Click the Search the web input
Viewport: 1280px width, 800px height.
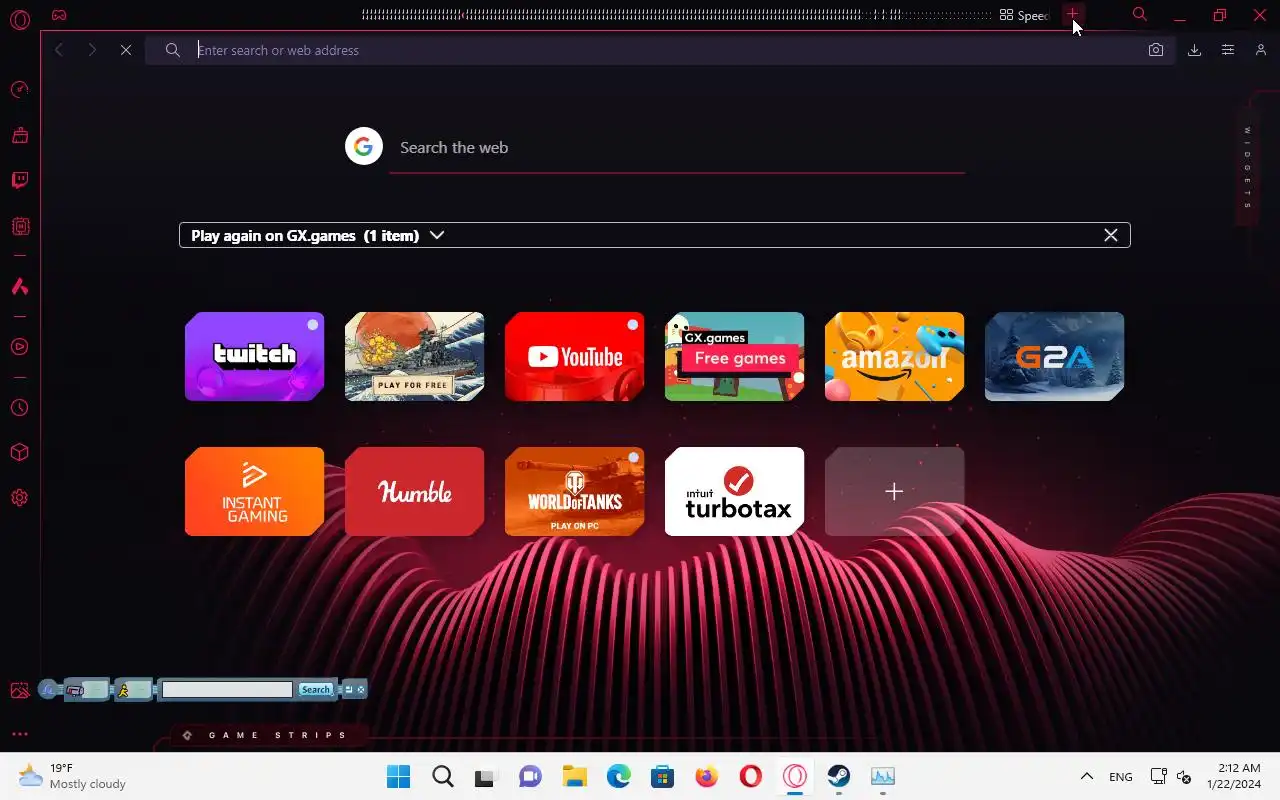[677, 148]
